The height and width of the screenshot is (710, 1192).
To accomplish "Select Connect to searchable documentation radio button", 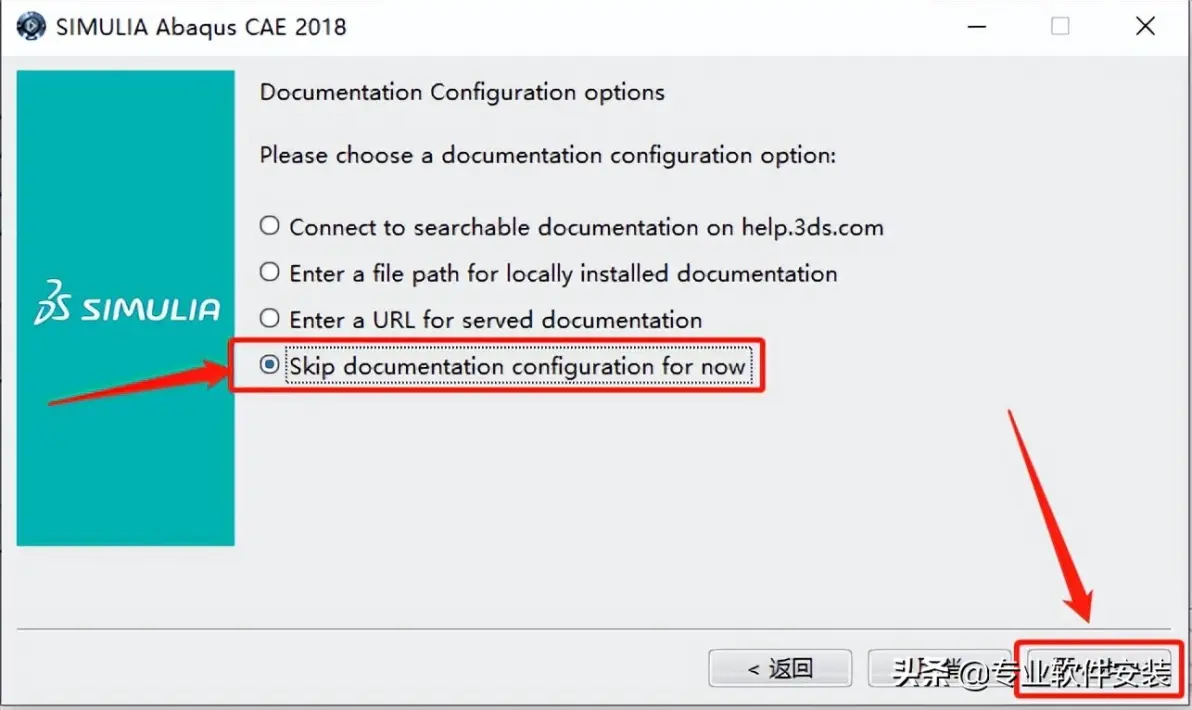I will pyautogui.click(x=269, y=226).
